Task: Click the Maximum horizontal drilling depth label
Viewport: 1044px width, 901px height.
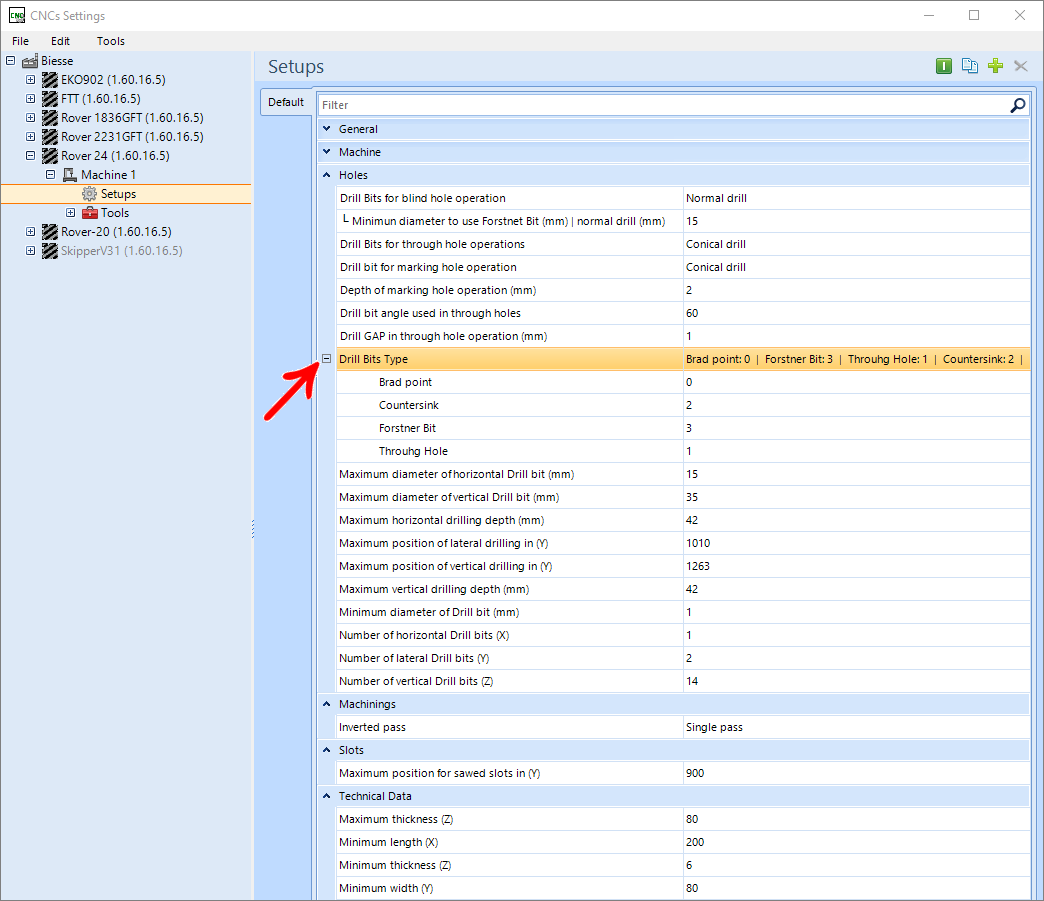Action: click(441, 521)
